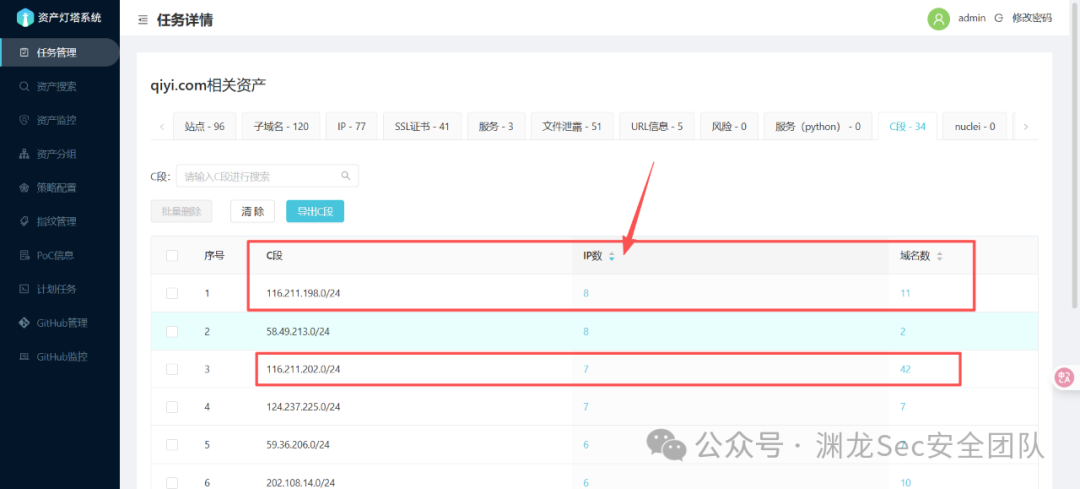
Task: Switch to the URL信息 - 5 tab
Action: click(657, 126)
